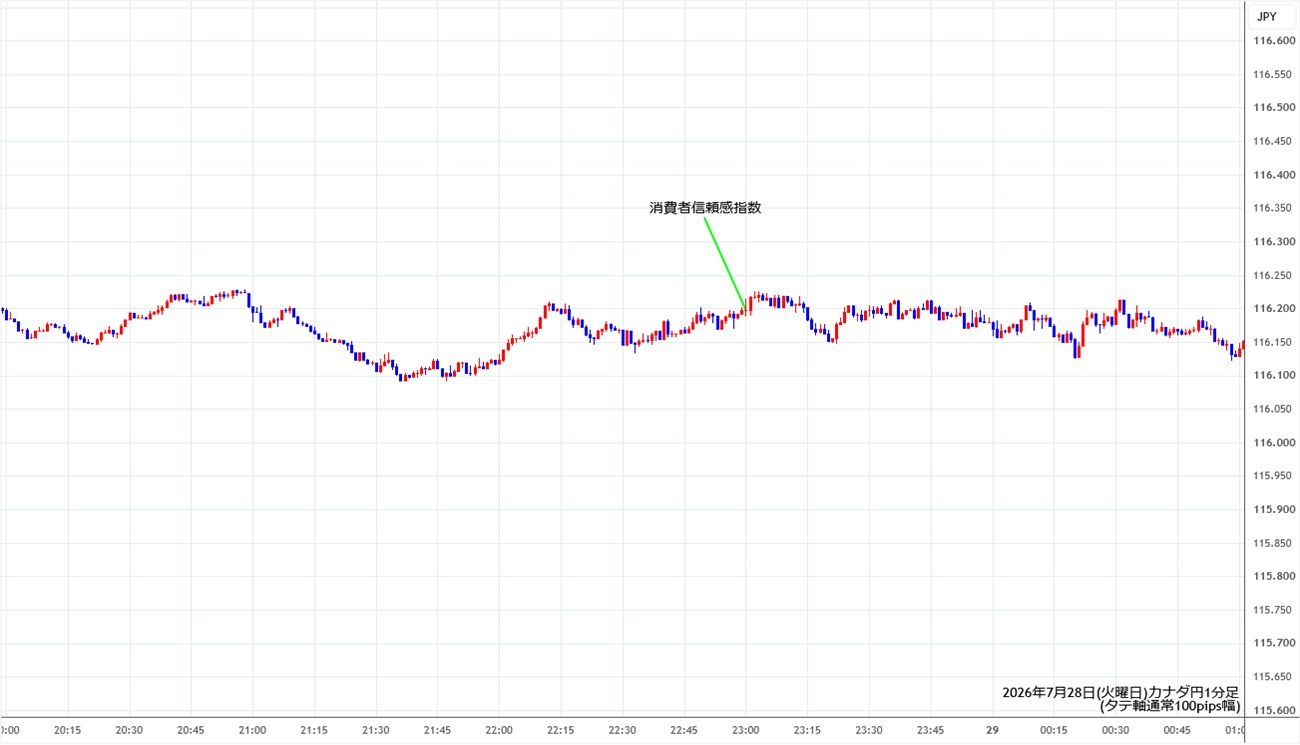
Task: Click the JPY currency label
Action: (x=1266, y=16)
